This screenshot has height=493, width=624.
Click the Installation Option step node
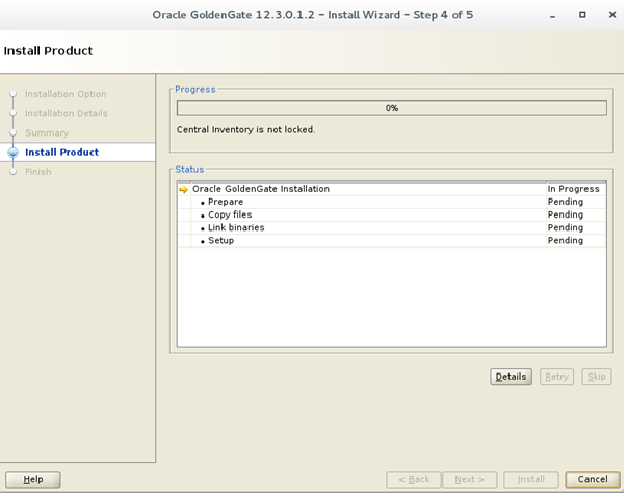tap(13, 94)
